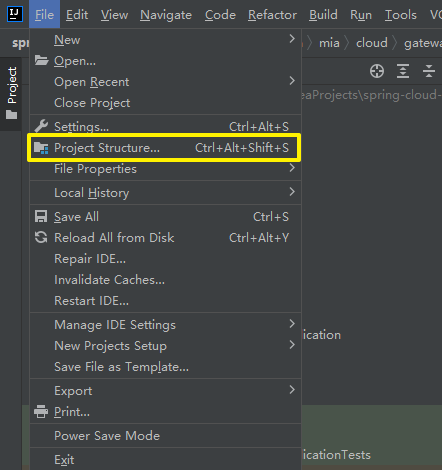This screenshot has height=470, width=442.
Task: Click the IntelliJ IDEA logo icon
Action: [x=15, y=14]
